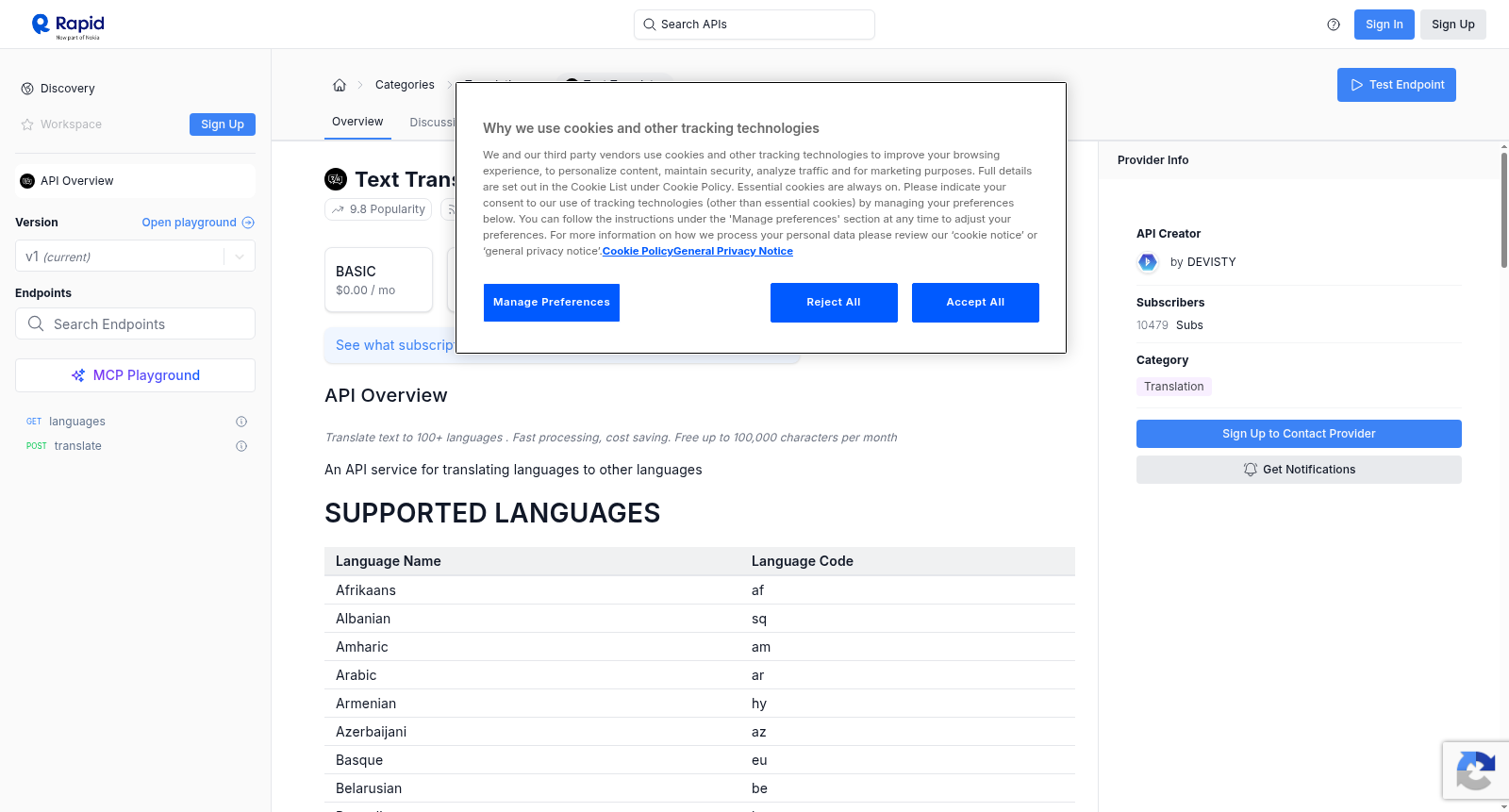Click the DEVISTY creator avatar
Viewport: 1509px width, 812px height.
tap(1148, 262)
